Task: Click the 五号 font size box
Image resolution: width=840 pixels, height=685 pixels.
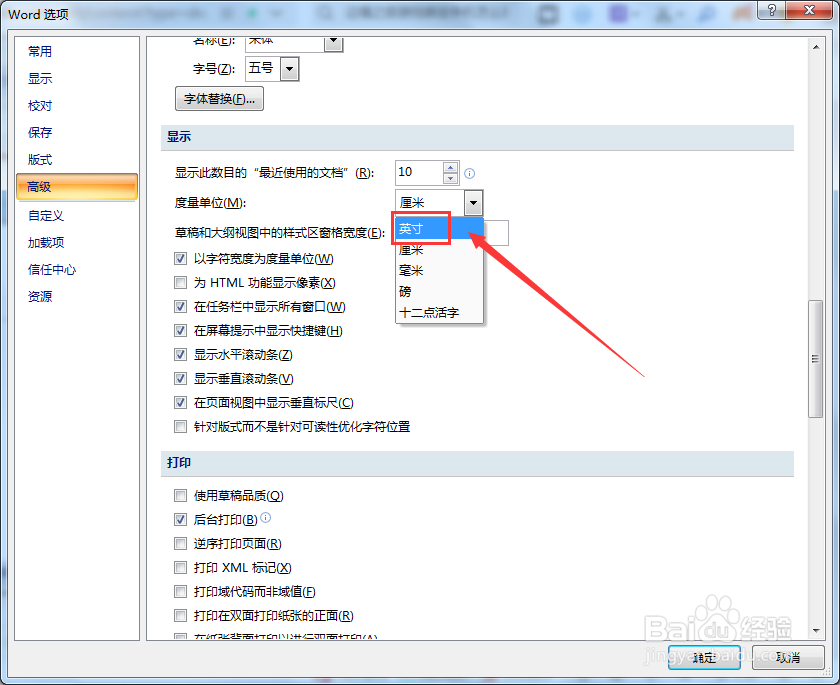Action: click(x=263, y=69)
